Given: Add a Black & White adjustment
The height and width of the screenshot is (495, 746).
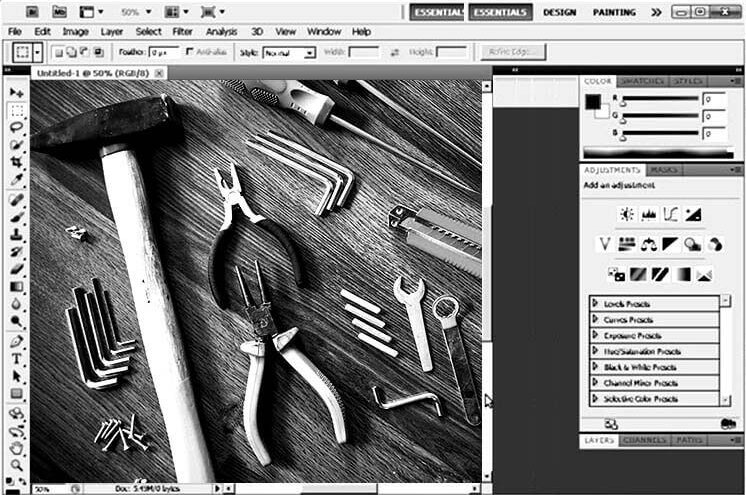Looking at the screenshot, I should click(670, 245).
